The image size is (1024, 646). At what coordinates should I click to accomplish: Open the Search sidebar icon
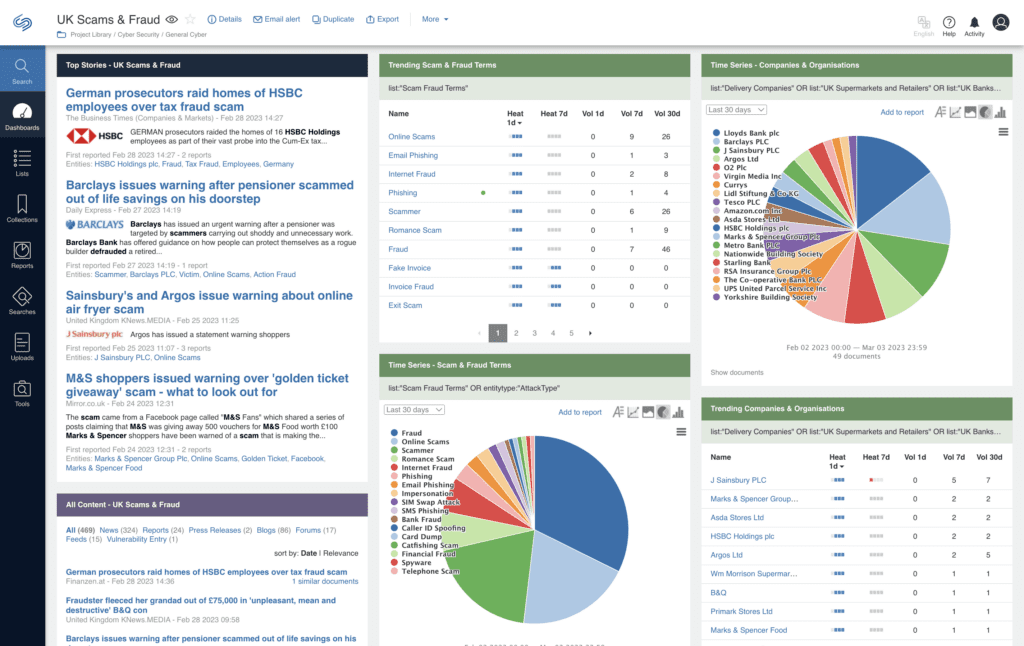point(22,70)
